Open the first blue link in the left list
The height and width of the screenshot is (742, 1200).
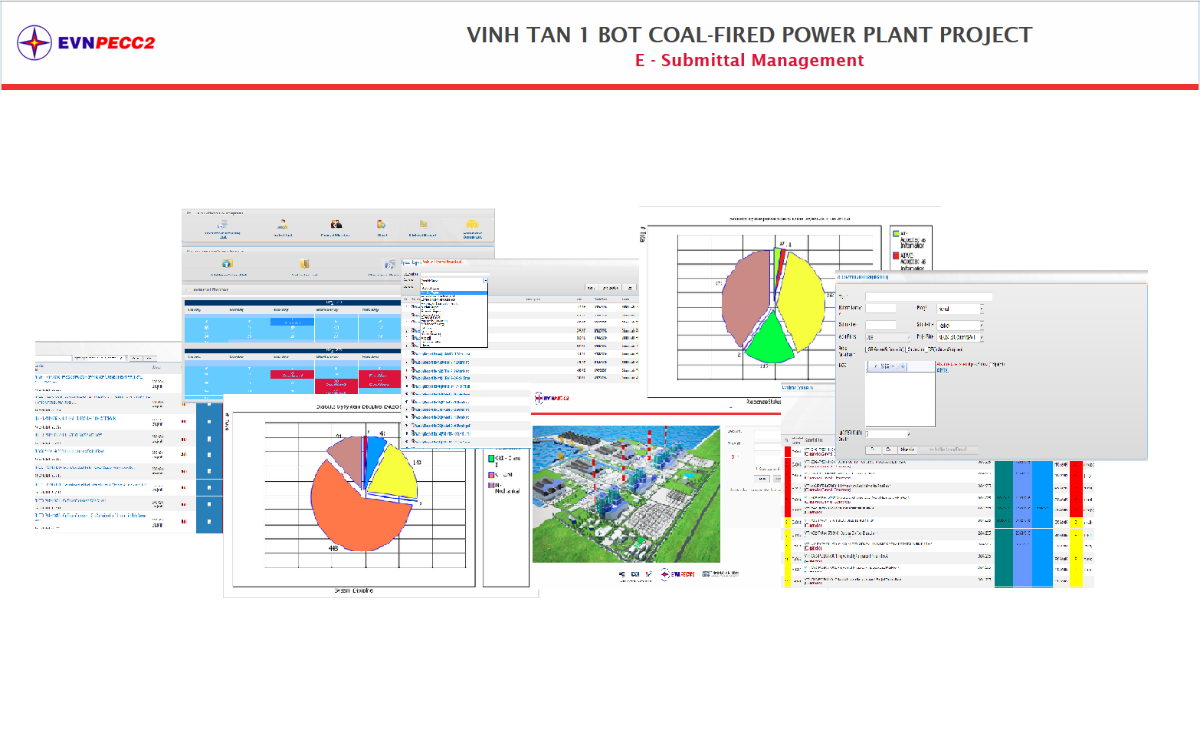click(90, 377)
